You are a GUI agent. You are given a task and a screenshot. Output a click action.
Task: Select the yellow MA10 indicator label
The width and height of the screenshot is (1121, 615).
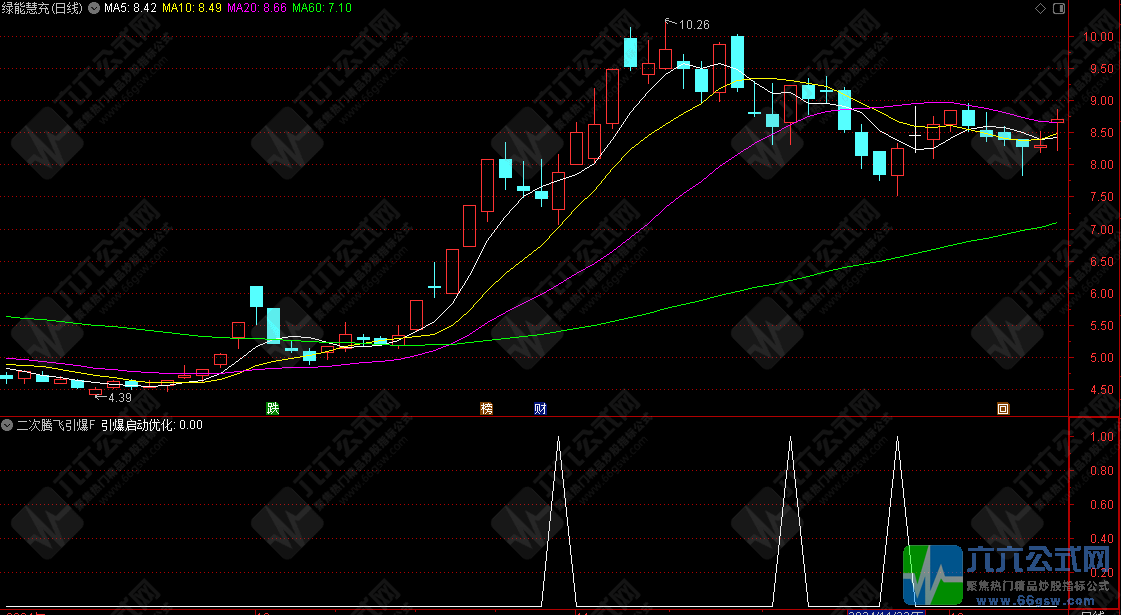click(191, 8)
